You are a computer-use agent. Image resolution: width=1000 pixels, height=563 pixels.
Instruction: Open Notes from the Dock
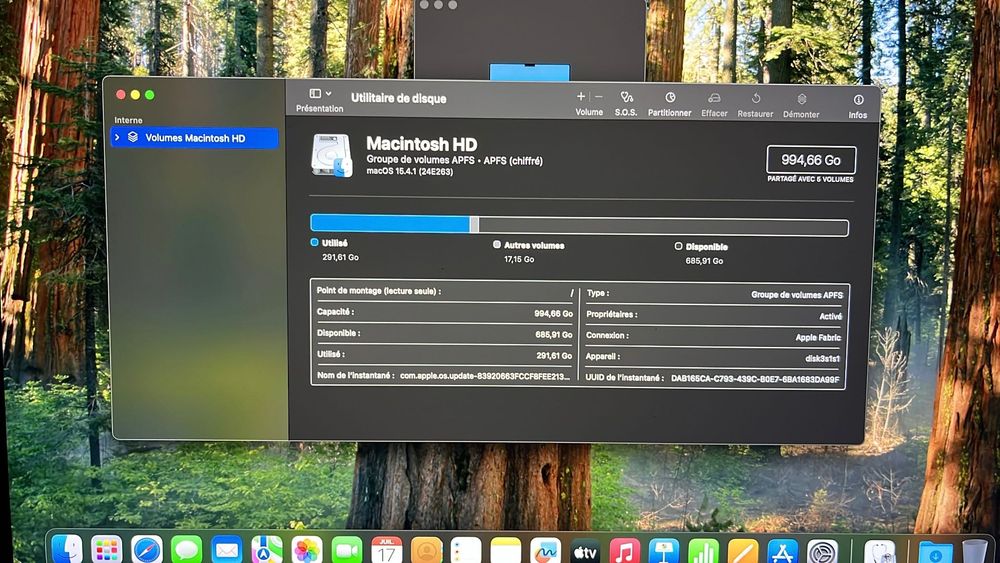(x=506, y=550)
